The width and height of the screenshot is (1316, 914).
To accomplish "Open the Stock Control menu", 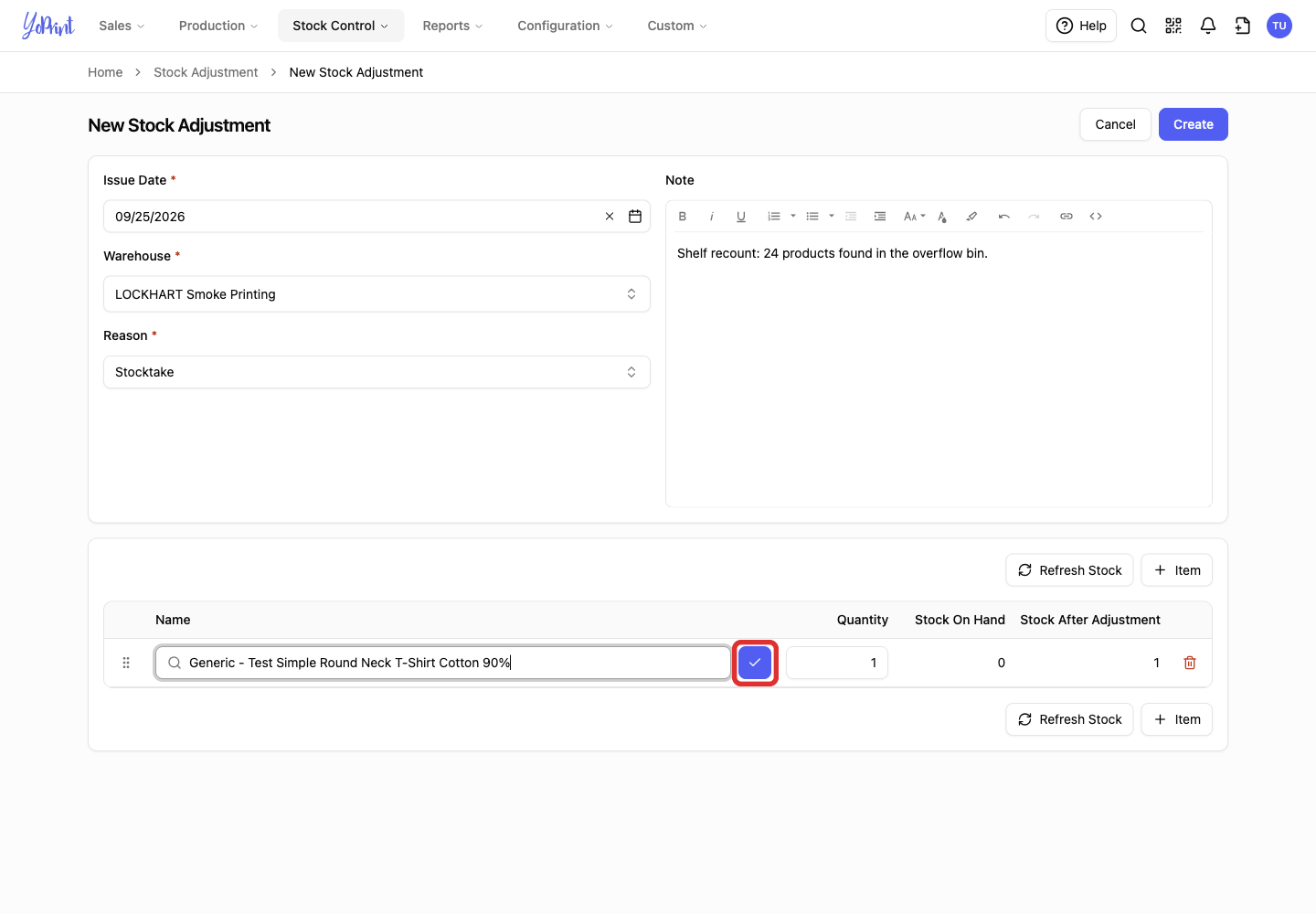I will pos(341,26).
